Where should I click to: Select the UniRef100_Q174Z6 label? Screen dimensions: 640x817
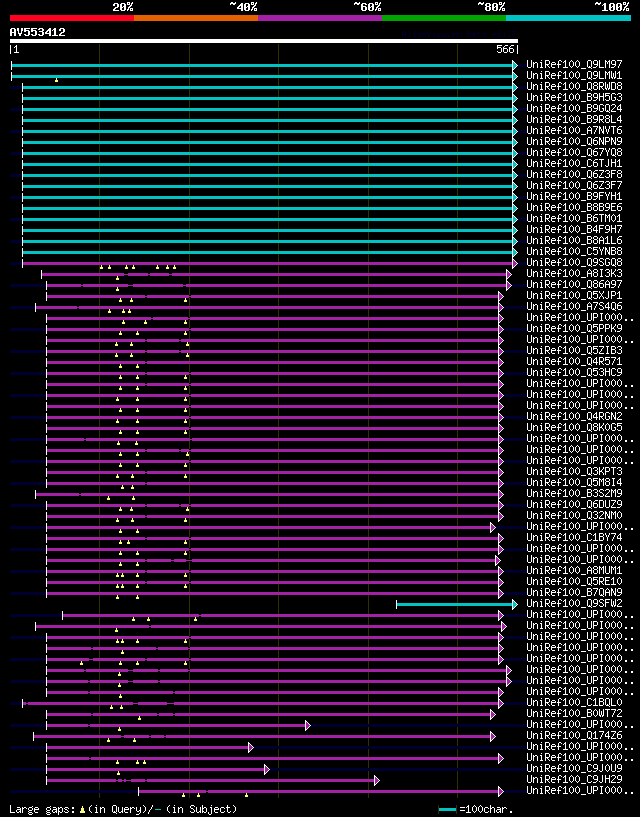tap(574, 736)
